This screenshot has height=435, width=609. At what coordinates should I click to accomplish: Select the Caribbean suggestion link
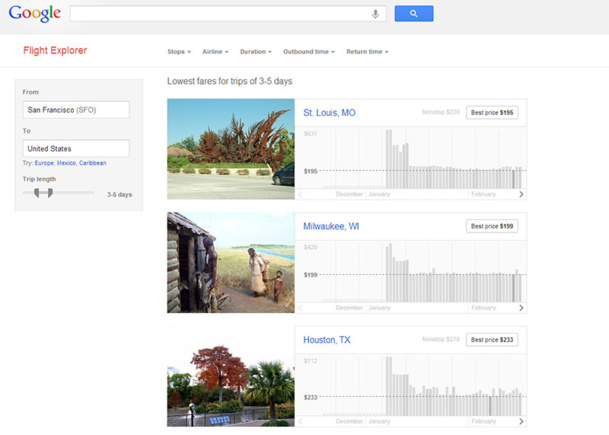(x=93, y=162)
